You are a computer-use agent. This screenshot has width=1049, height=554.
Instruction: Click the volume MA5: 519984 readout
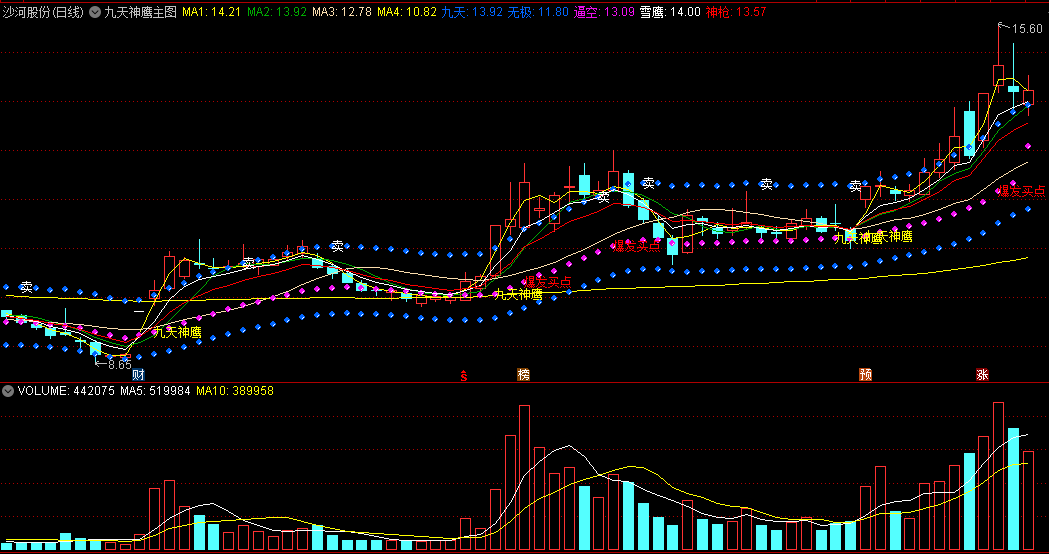155,391
